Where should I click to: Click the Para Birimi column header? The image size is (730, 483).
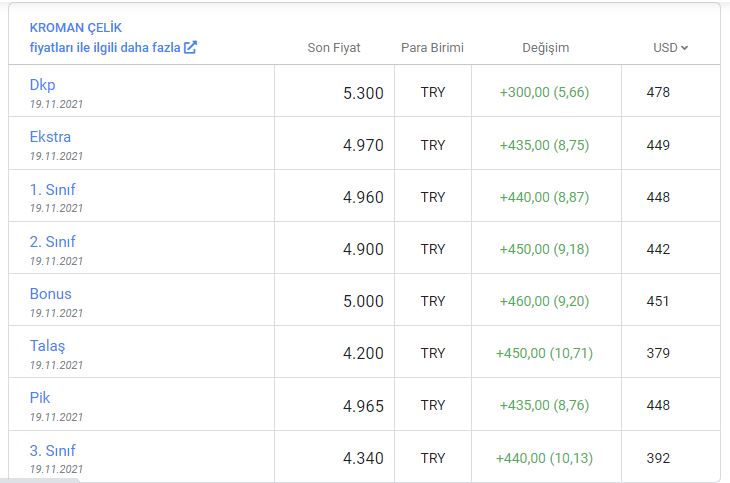(x=432, y=48)
